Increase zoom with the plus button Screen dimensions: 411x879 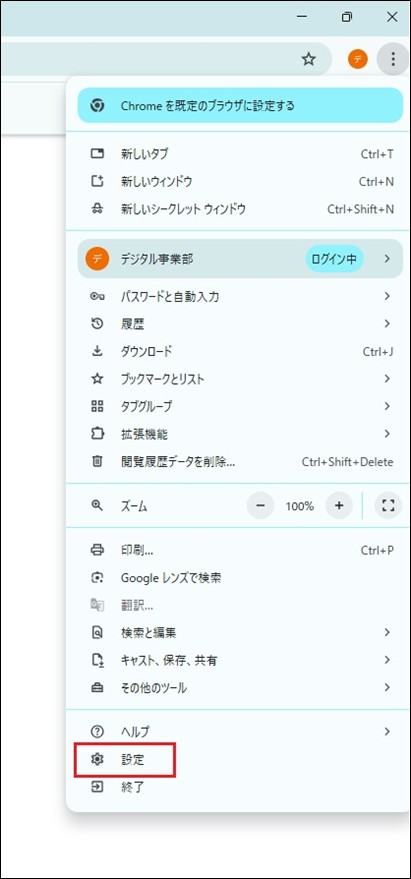[x=339, y=506]
